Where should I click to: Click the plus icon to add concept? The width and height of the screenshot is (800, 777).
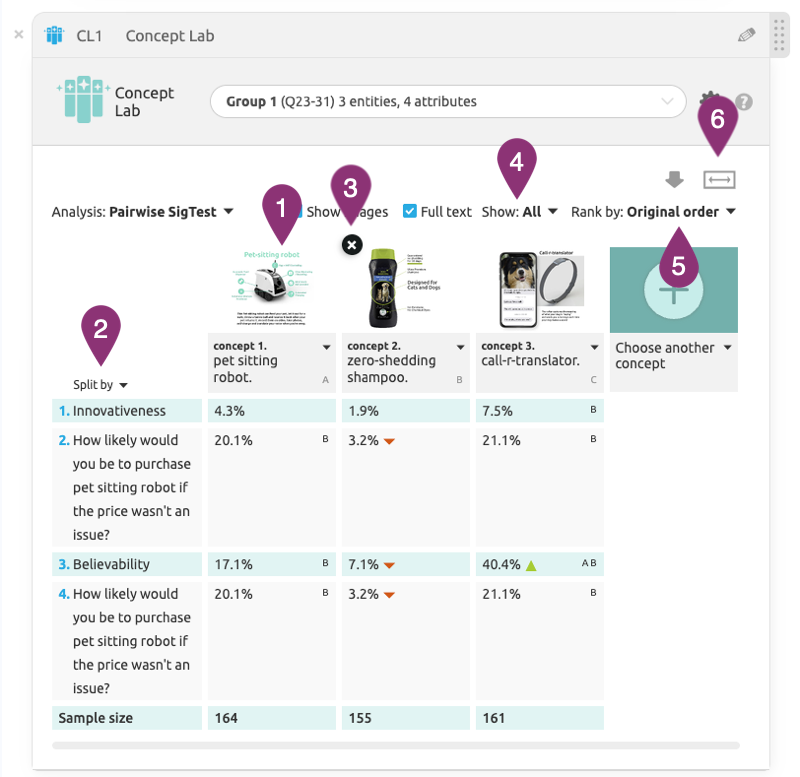(x=674, y=292)
